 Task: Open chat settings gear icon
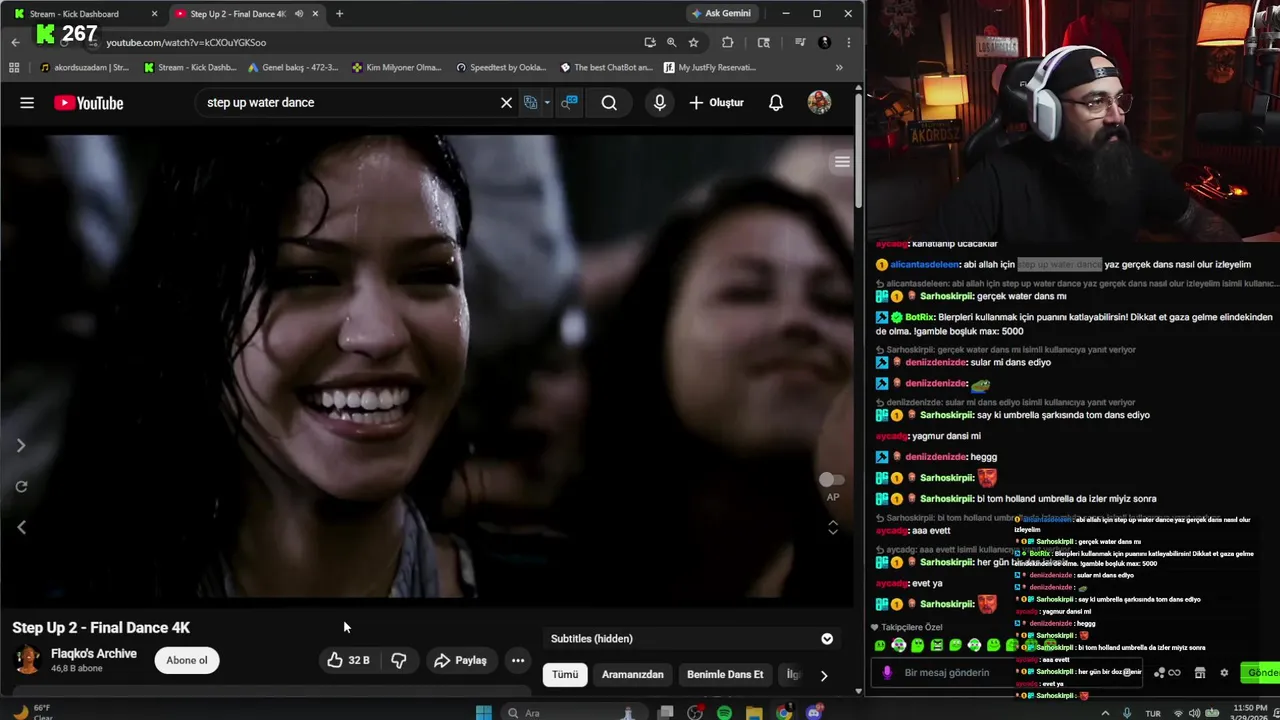point(1223,673)
